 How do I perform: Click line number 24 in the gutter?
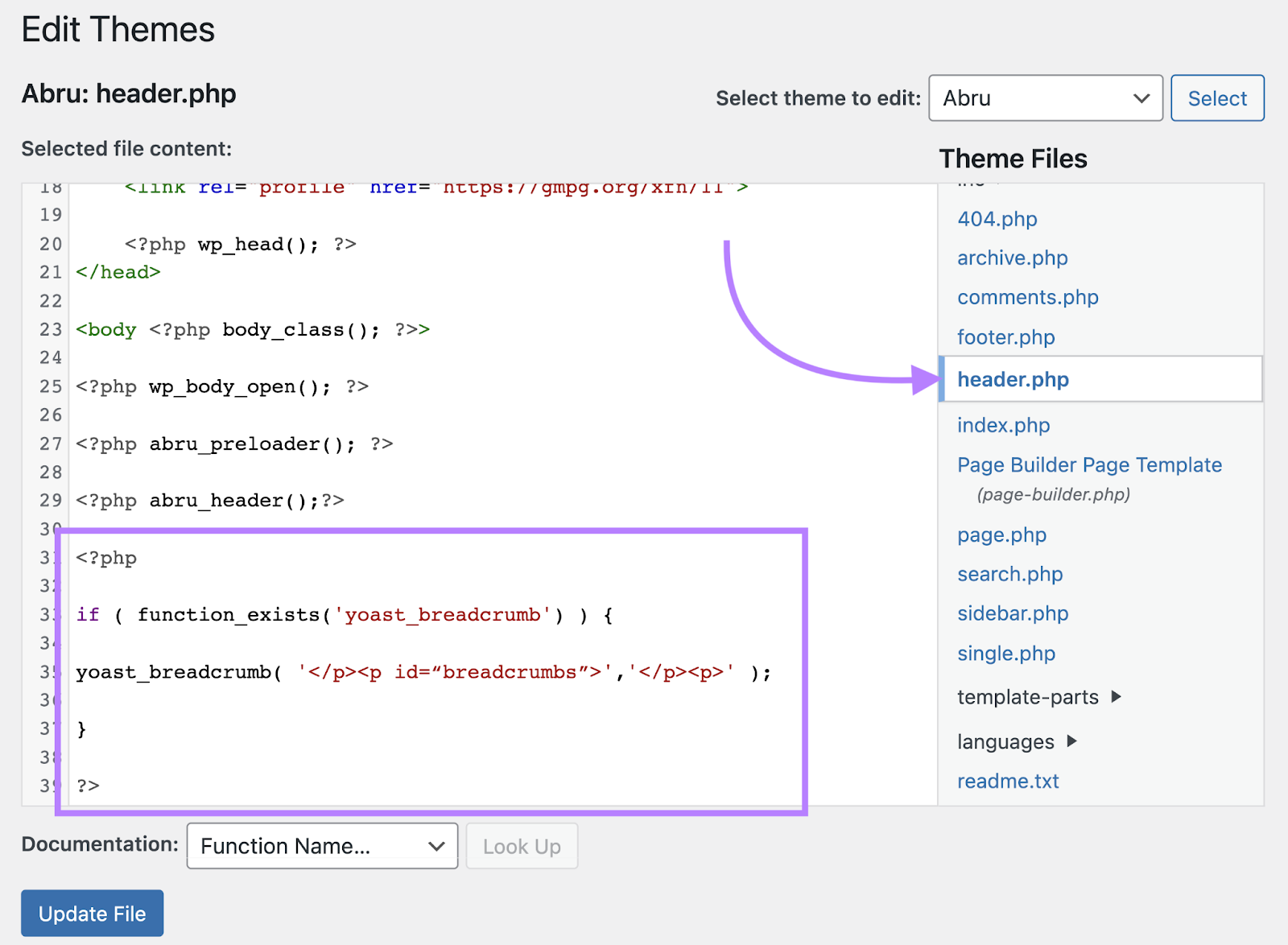pyautogui.click(x=51, y=357)
